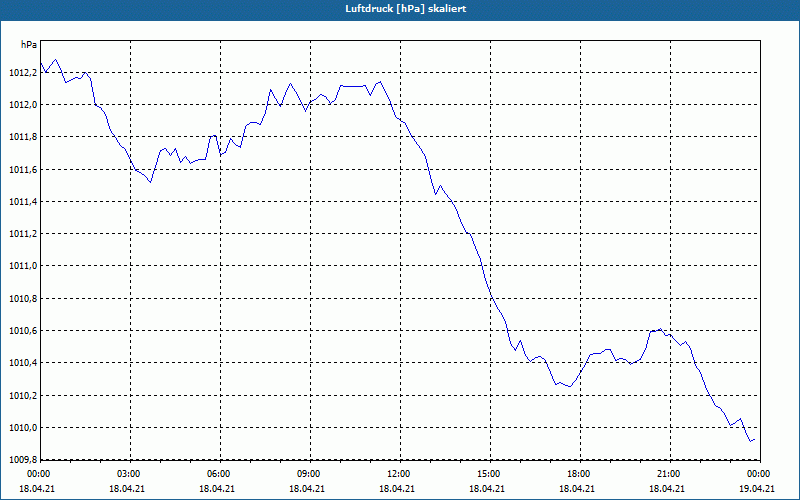The width and height of the screenshot is (800, 500).
Task: Click the 03:00 time axis label
Action: pyautogui.click(x=131, y=474)
